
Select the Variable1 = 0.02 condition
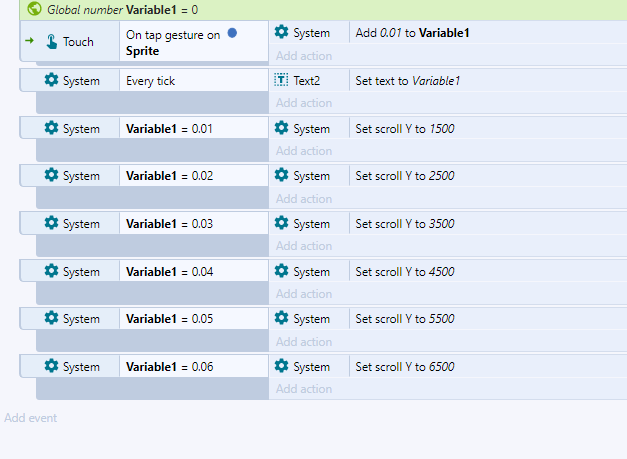pyautogui.click(x=194, y=176)
